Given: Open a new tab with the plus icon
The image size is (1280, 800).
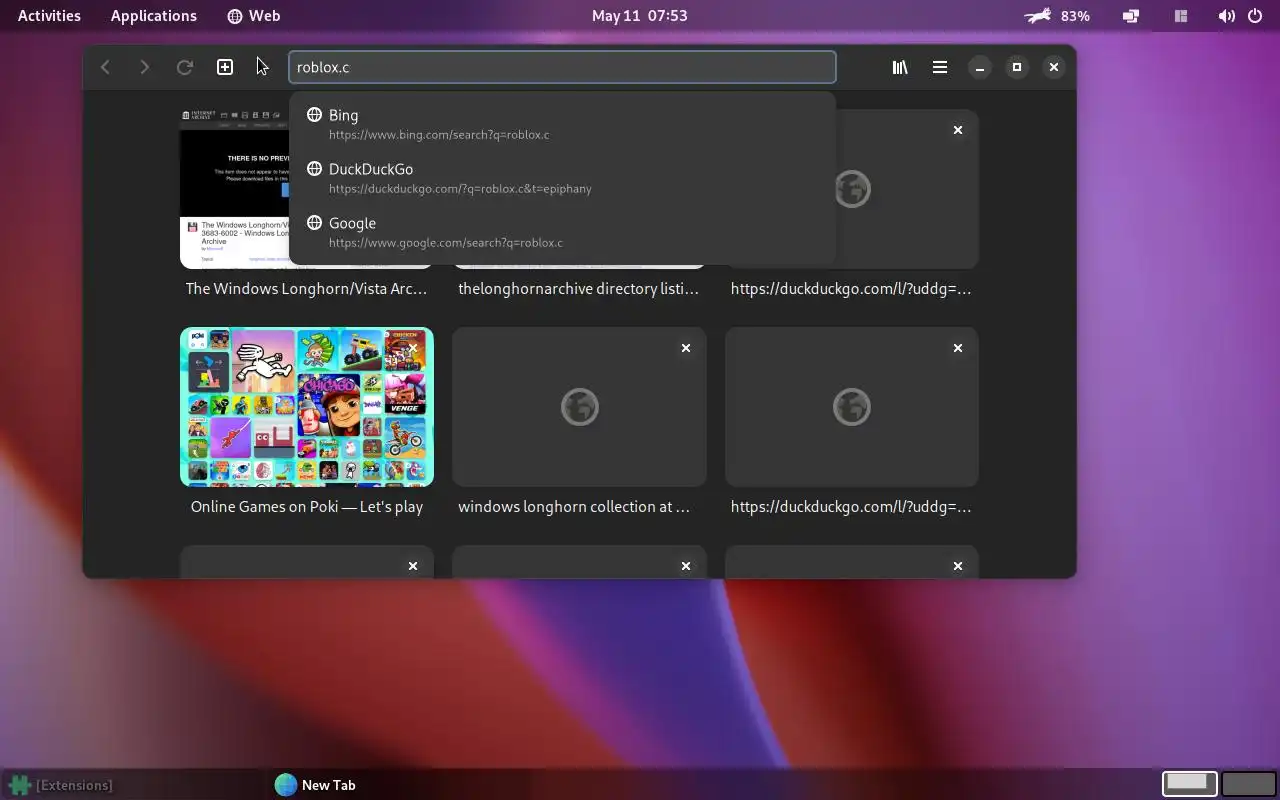Looking at the screenshot, I should pyautogui.click(x=225, y=67).
